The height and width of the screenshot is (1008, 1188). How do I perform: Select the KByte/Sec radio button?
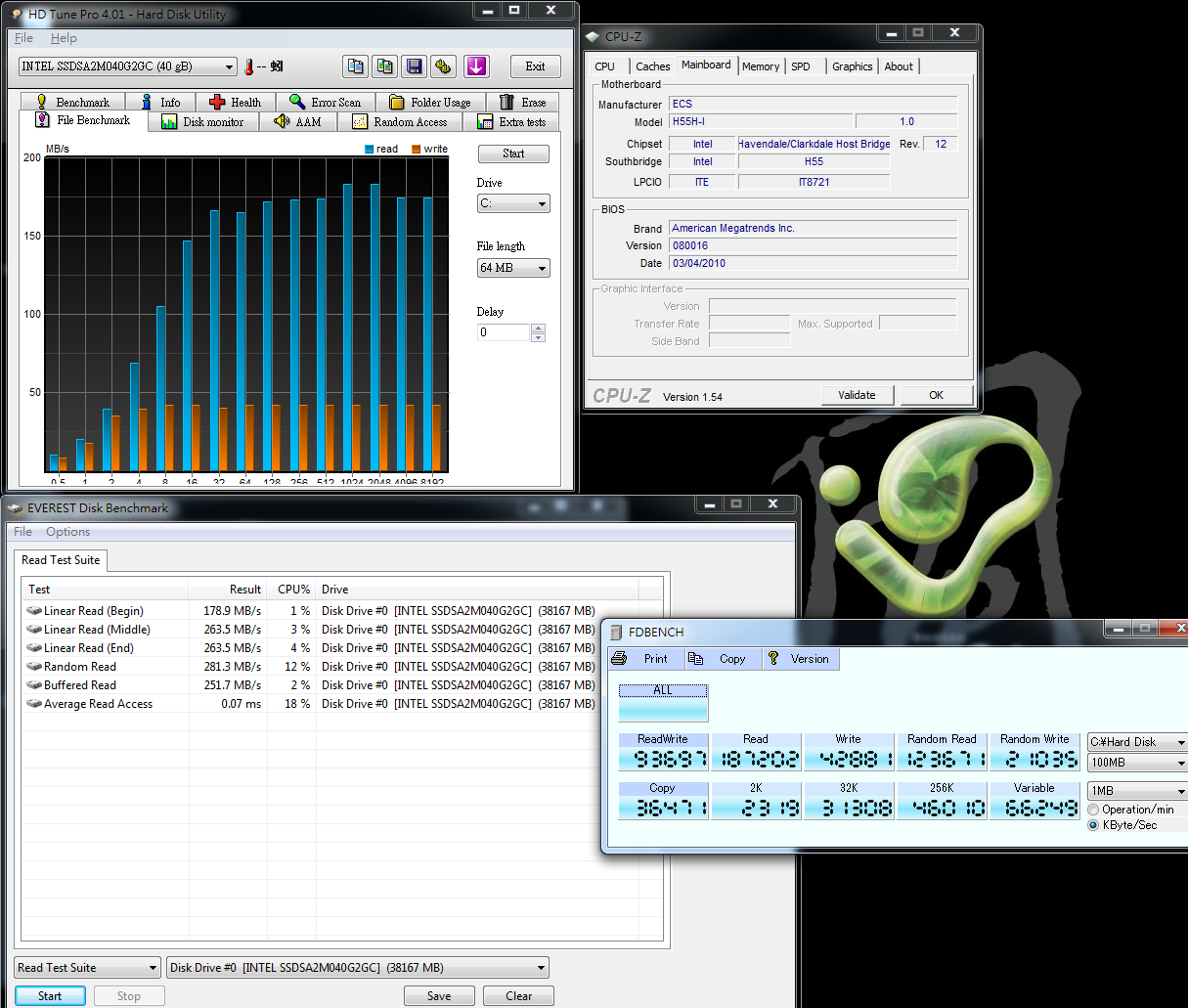point(1093,824)
